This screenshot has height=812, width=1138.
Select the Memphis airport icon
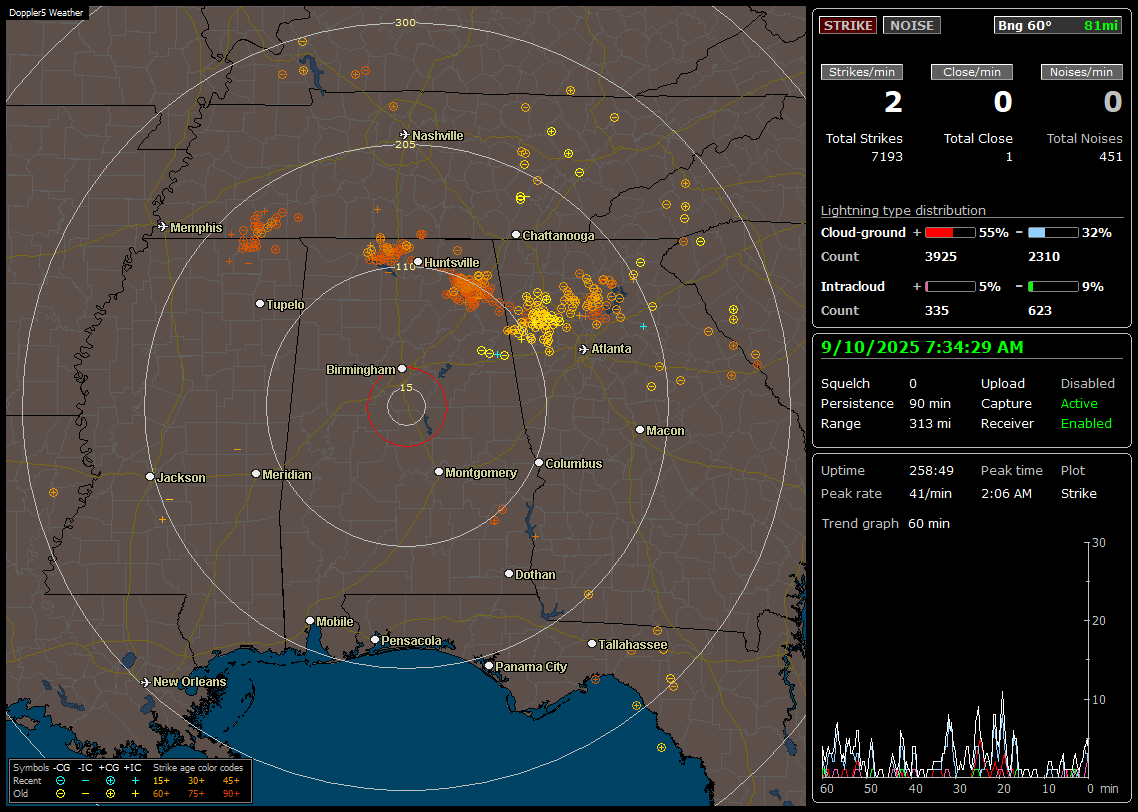click(x=163, y=227)
